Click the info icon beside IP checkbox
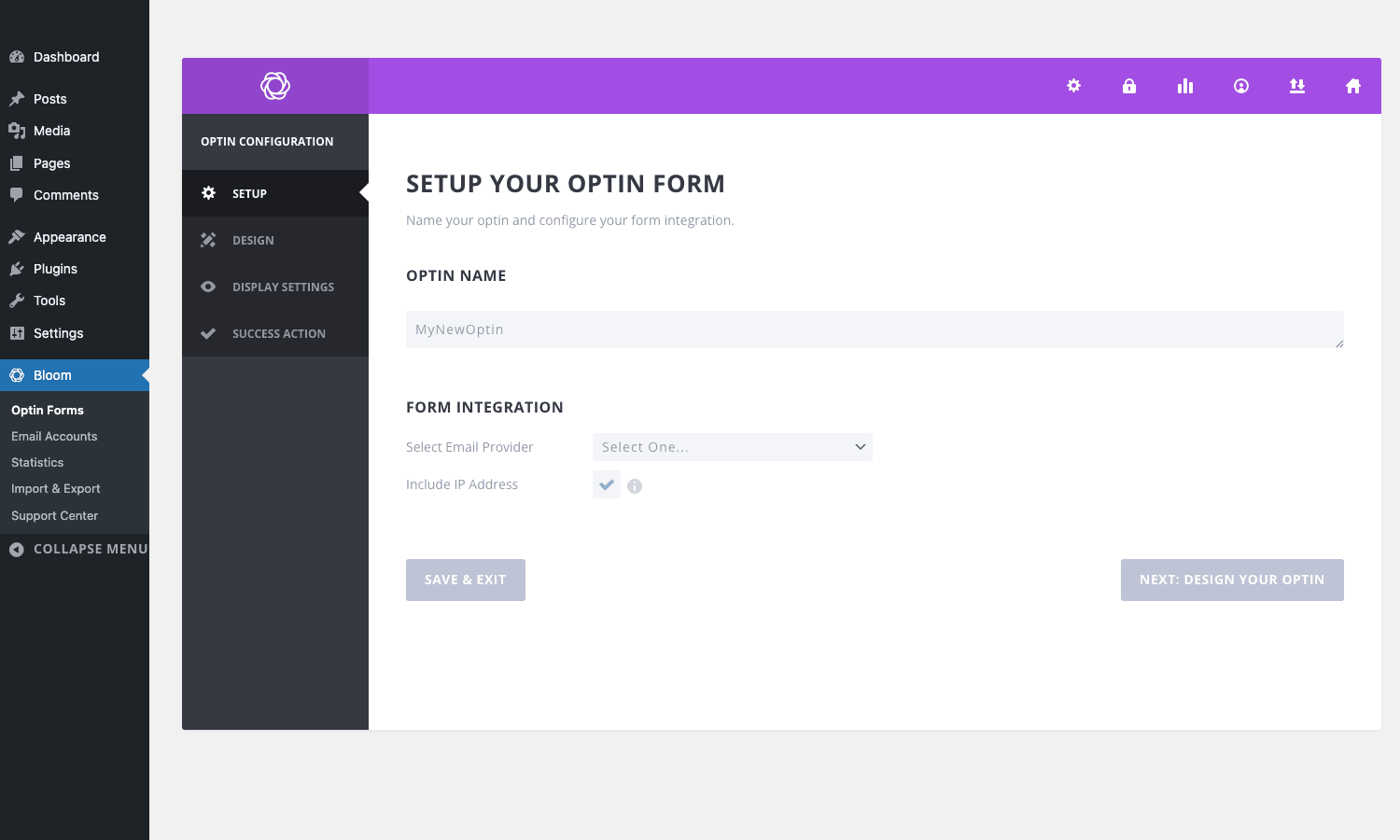Viewport: 1400px width, 840px height. (635, 486)
